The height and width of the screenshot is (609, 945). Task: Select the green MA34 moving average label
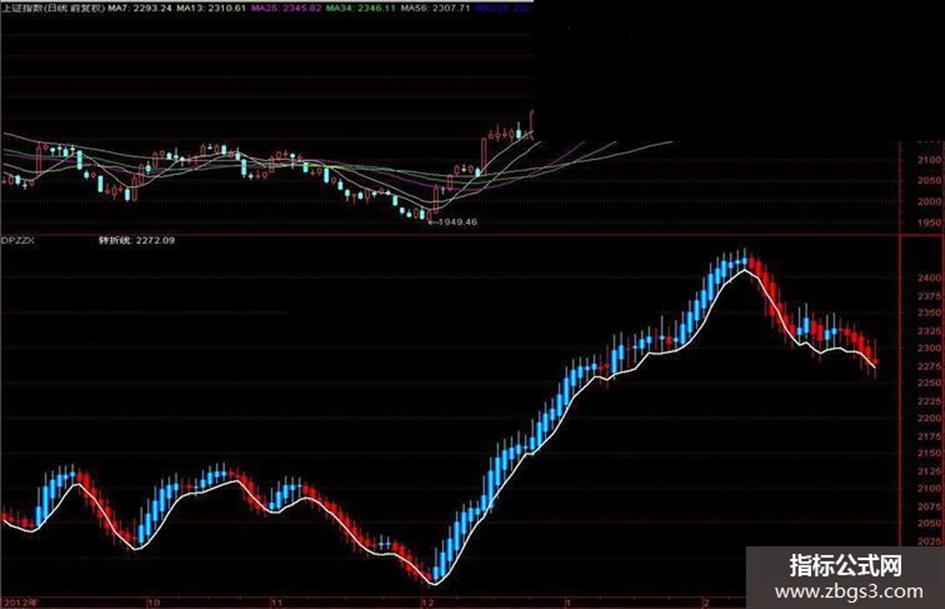(x=360, y=8)
